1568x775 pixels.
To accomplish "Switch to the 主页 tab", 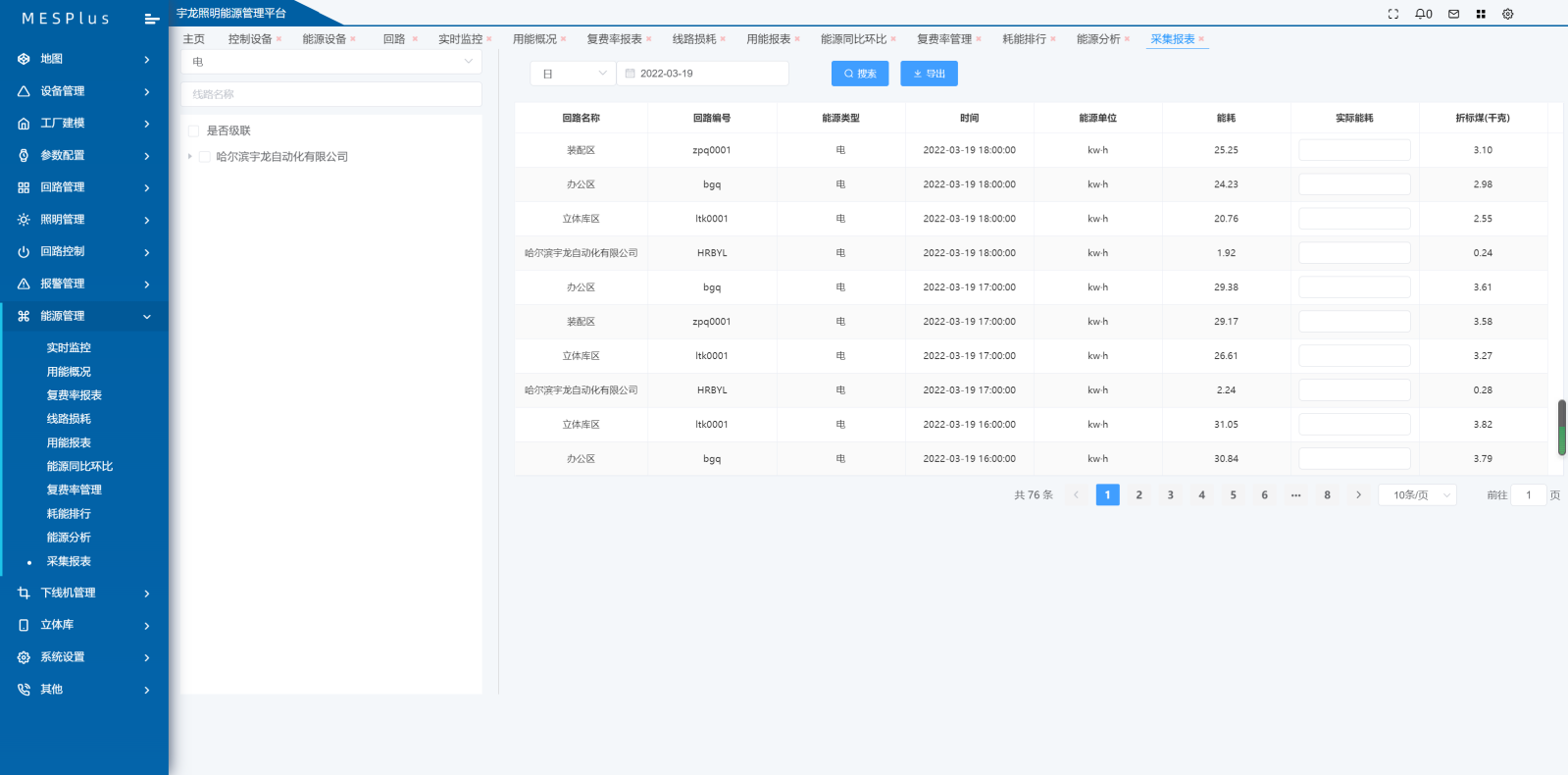I will click(x=194, y=39).
